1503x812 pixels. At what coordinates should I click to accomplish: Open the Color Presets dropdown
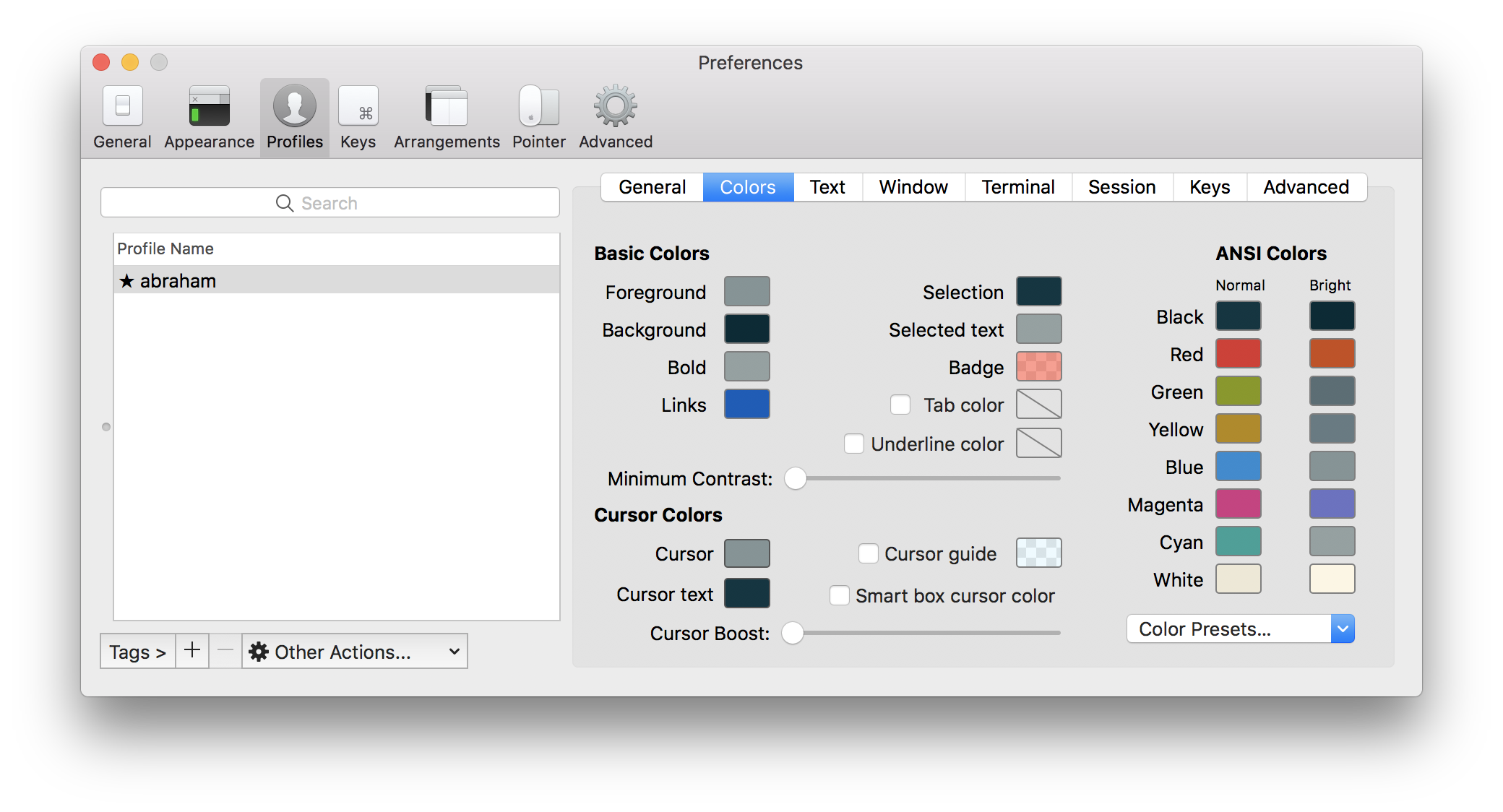coord(1240,629)
